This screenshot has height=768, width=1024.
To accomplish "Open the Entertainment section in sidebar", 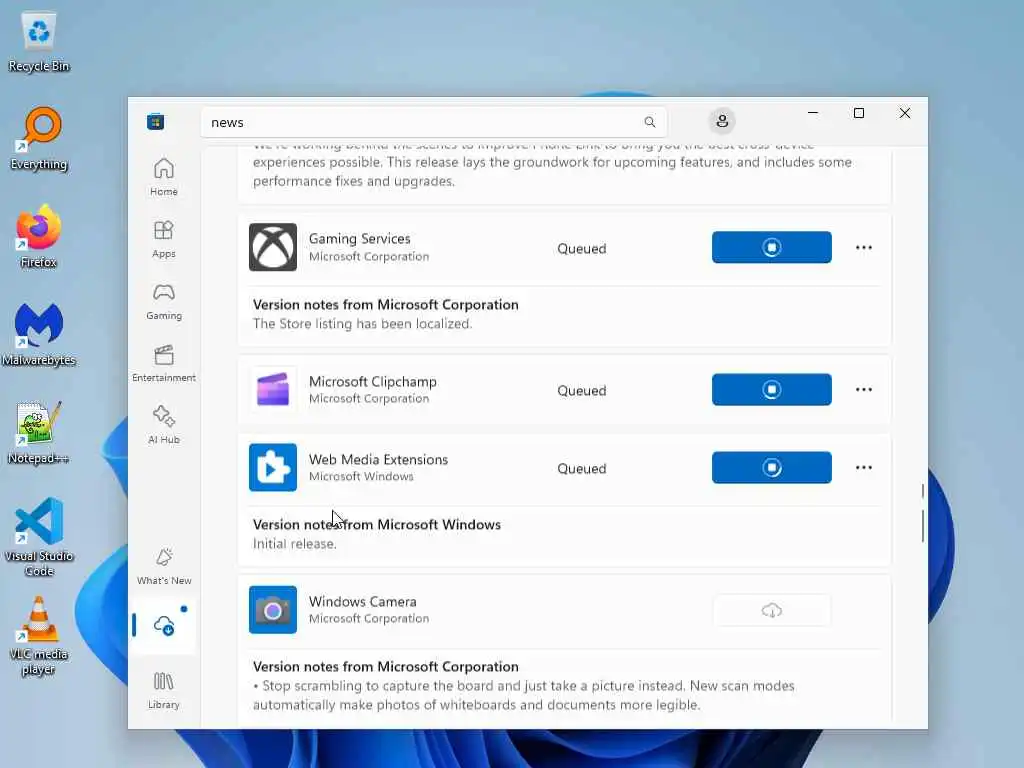I will (164, 363).
